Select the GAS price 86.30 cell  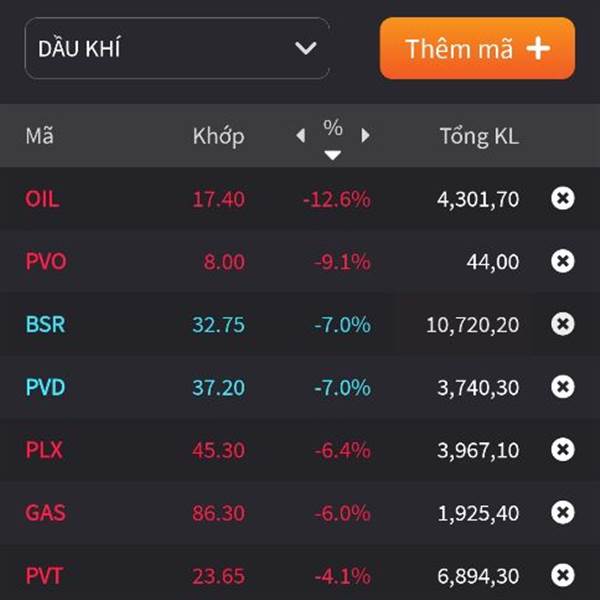point(218,513)
